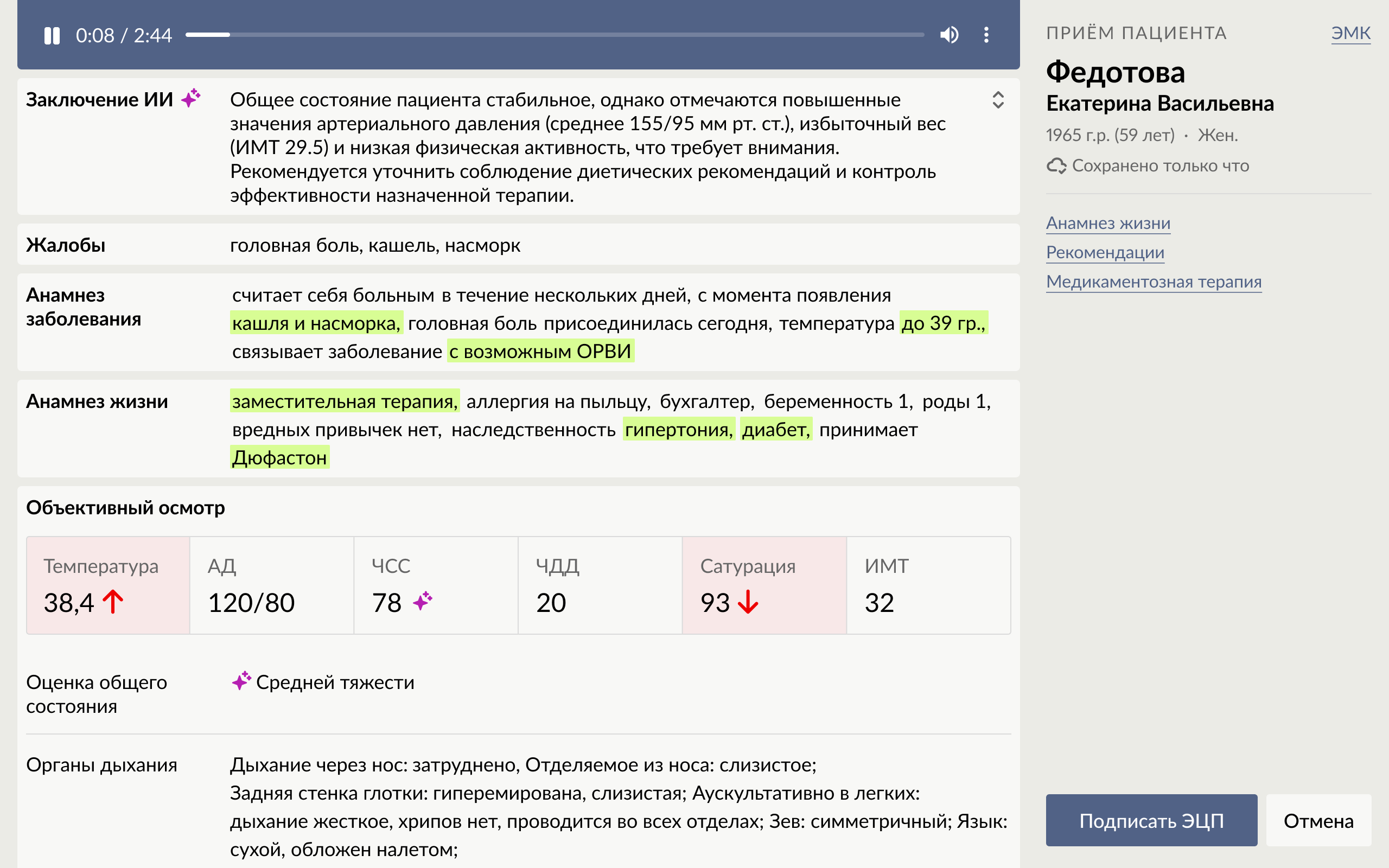Screen dimensions: 1389x868
Task: Seek along the audio progress bar
Action: [x=555, y=35]
